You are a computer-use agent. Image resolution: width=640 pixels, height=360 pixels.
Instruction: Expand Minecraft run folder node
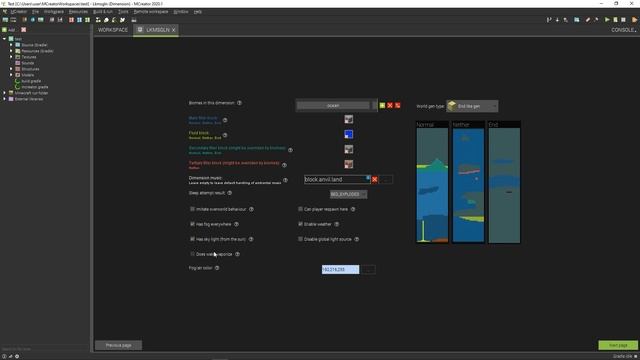tap(4, 93)
